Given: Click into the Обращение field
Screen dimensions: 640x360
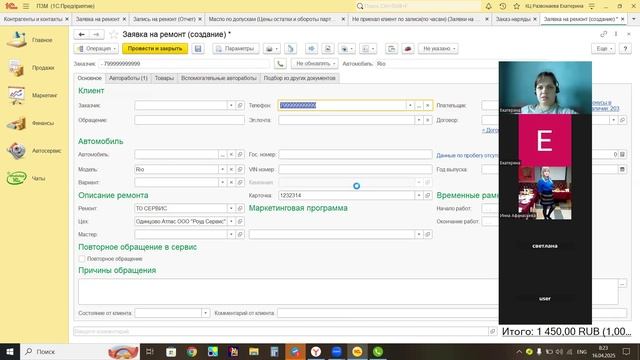Looking at the screenshot, I should [x=189, y=120].
